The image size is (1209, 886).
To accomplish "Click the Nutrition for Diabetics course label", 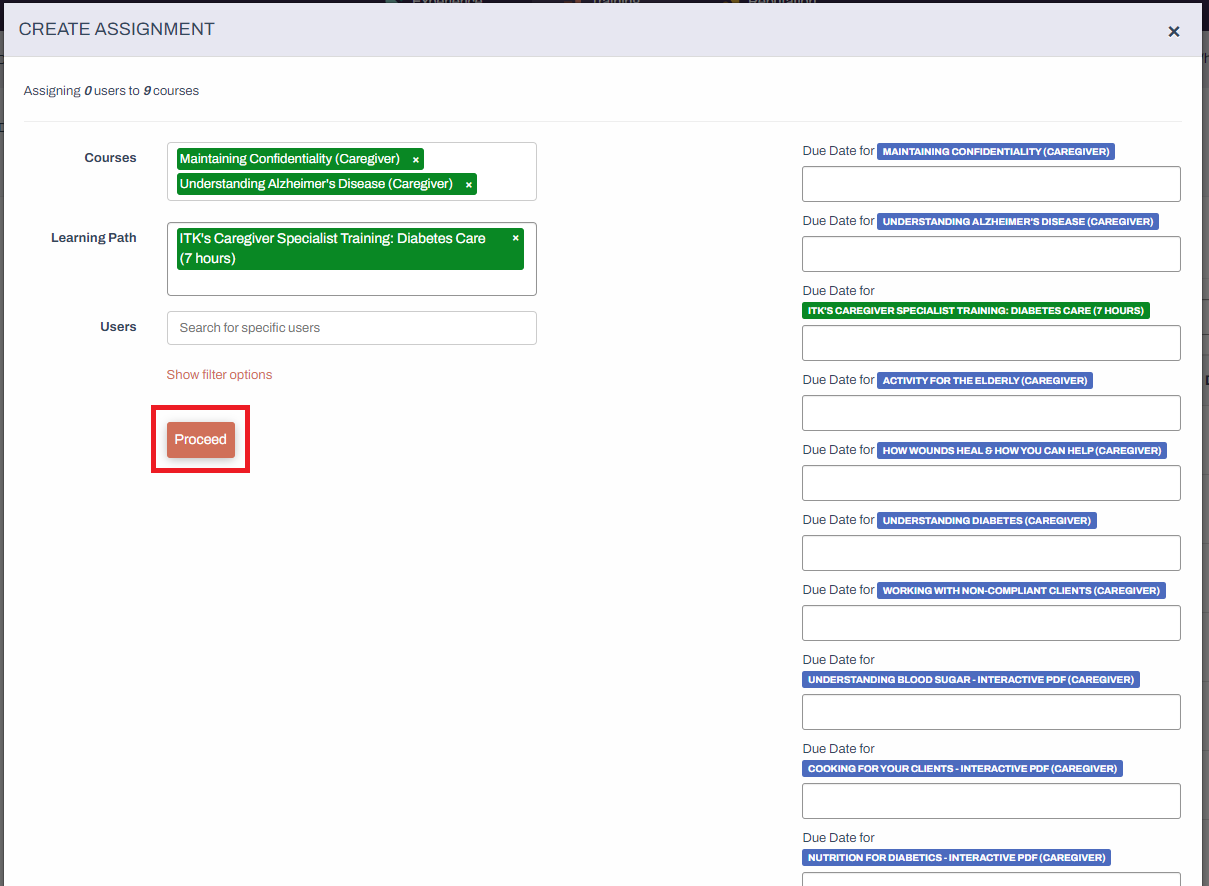I will point(955,857).
